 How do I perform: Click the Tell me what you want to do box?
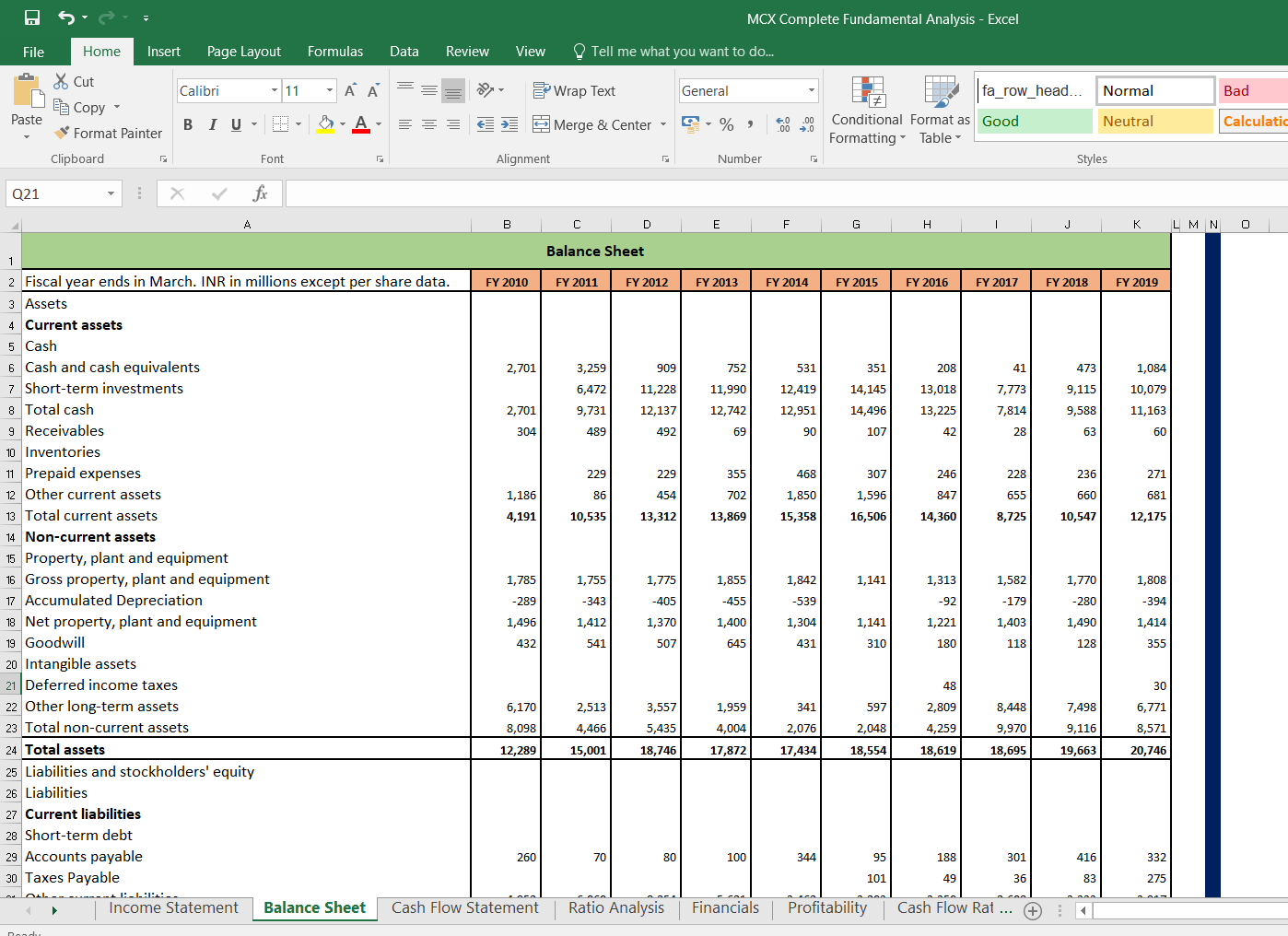(673, 52)
